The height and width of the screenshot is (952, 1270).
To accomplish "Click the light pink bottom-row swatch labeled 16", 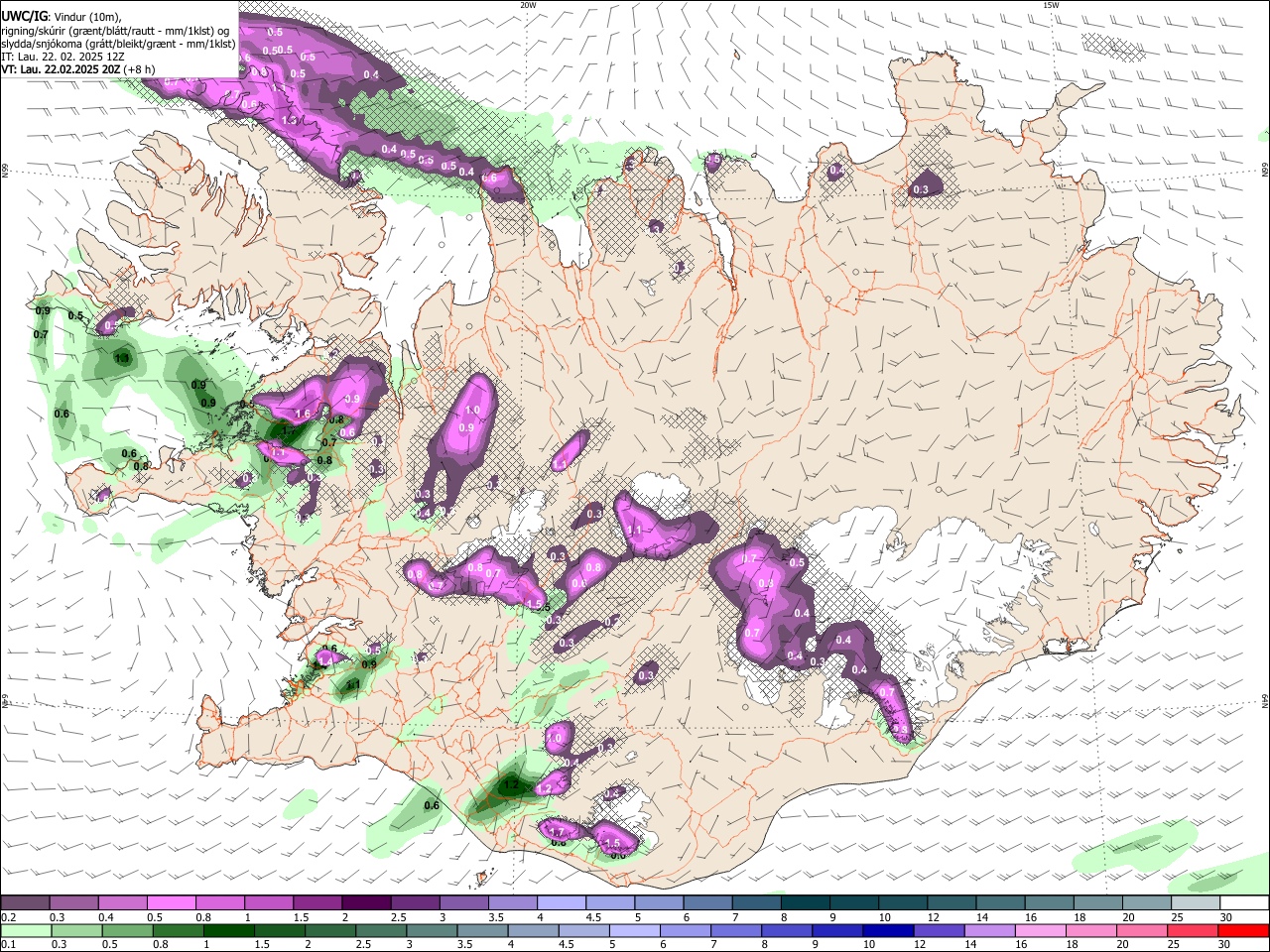I will tap(1042, 930).
